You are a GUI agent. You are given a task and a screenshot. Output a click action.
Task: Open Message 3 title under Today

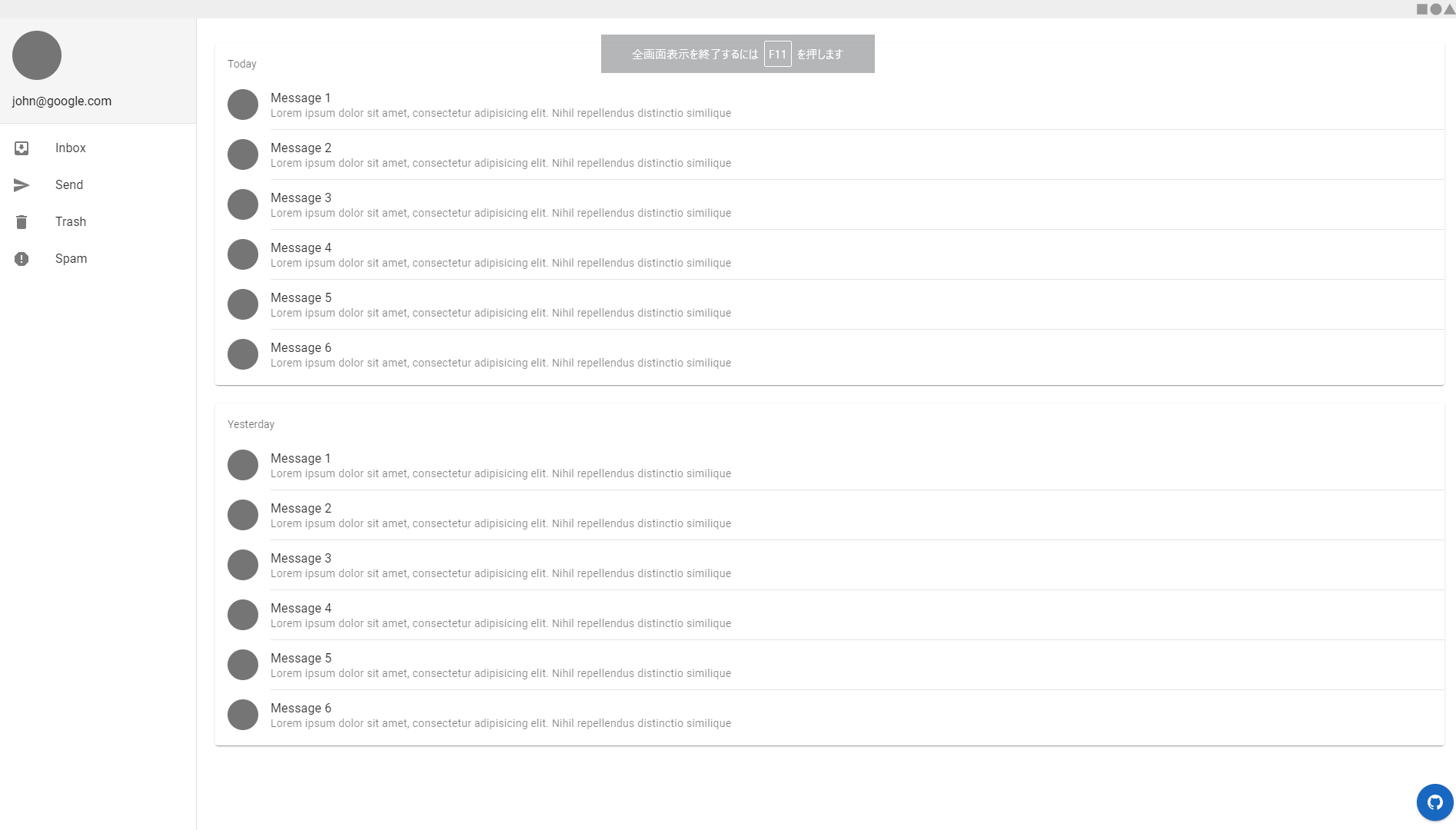[x=301, y=198]
